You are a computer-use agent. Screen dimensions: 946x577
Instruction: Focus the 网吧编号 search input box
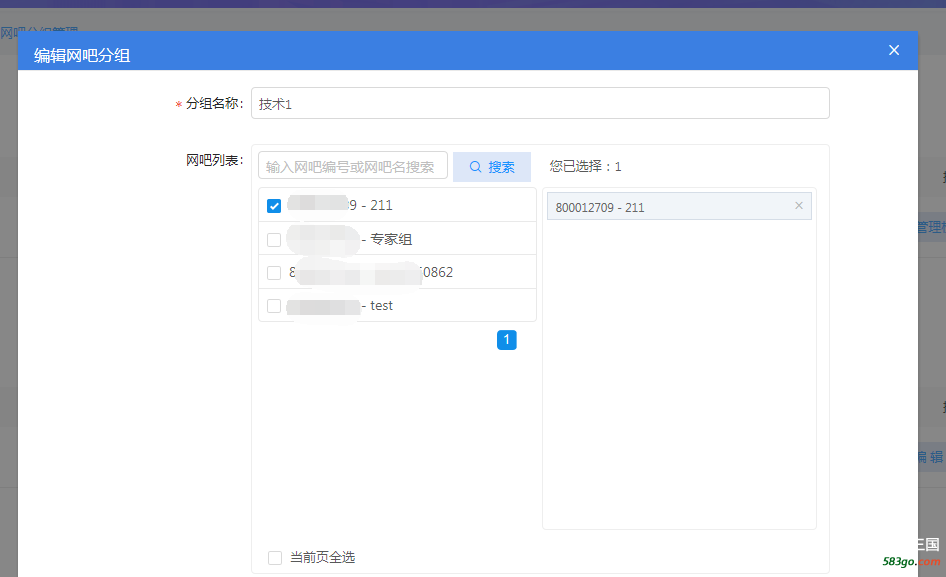point(353,166)
